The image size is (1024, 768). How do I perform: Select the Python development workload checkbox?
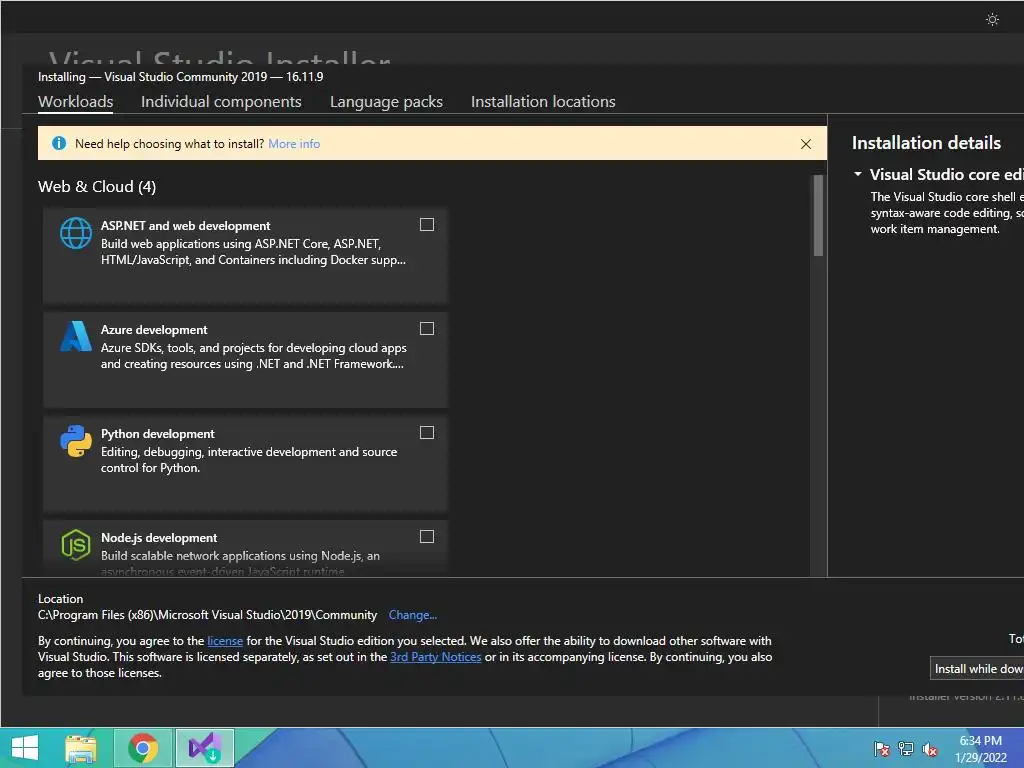[426, 432]
